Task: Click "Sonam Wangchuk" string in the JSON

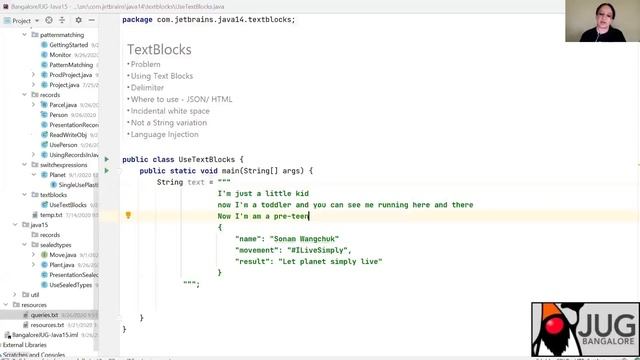Action: pyautogui.click(x=304, y=239)
